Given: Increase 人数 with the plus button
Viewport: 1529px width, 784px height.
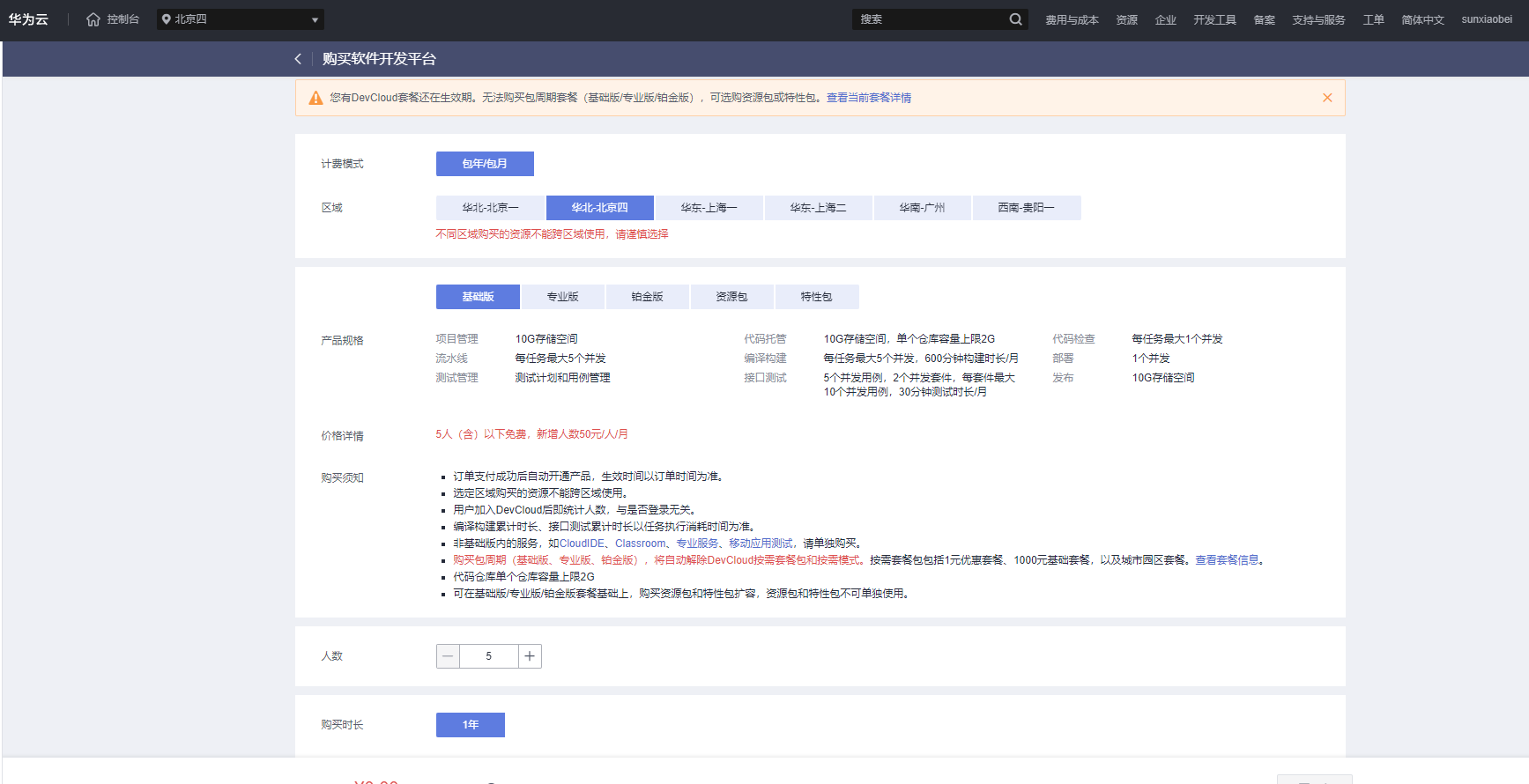Looking at the screenshot, I should (x=530, y=656).
